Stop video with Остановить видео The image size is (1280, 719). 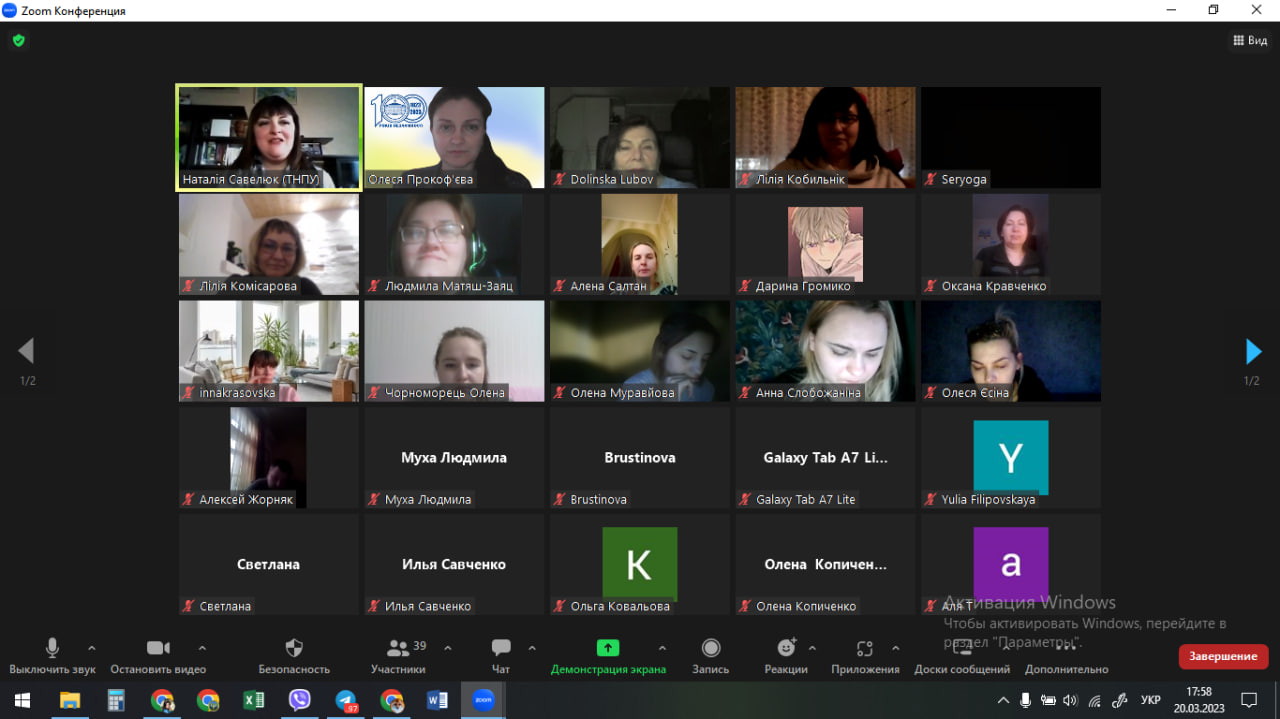pos(158,648)
